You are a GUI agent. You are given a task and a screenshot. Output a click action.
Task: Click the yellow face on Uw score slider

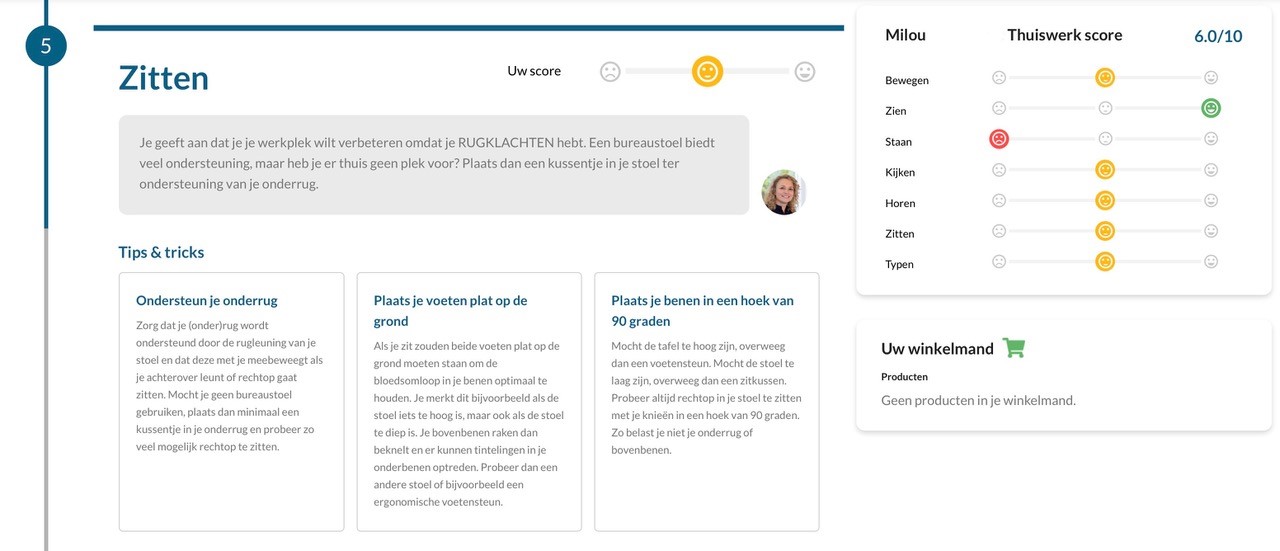tap(707, 72)
